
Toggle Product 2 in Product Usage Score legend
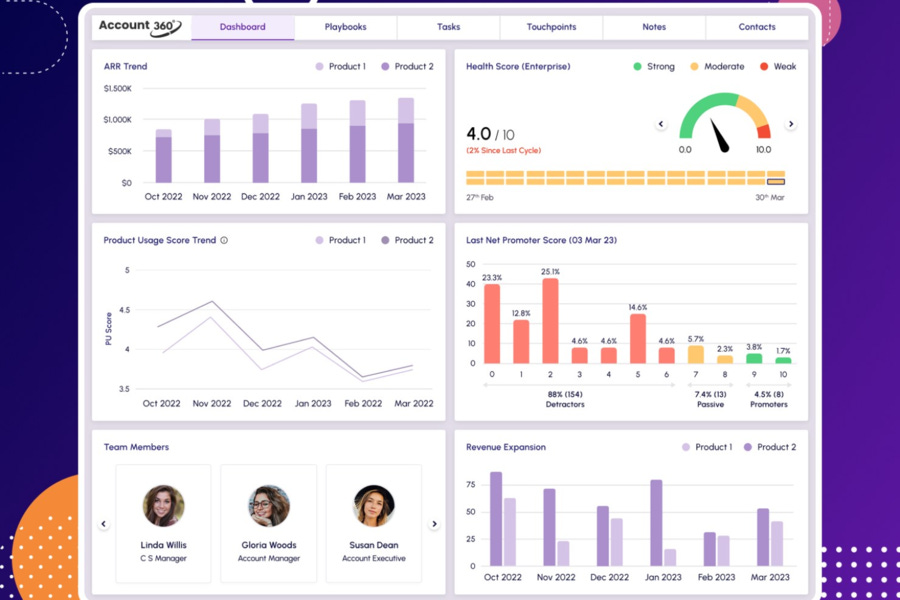[384, 240]
